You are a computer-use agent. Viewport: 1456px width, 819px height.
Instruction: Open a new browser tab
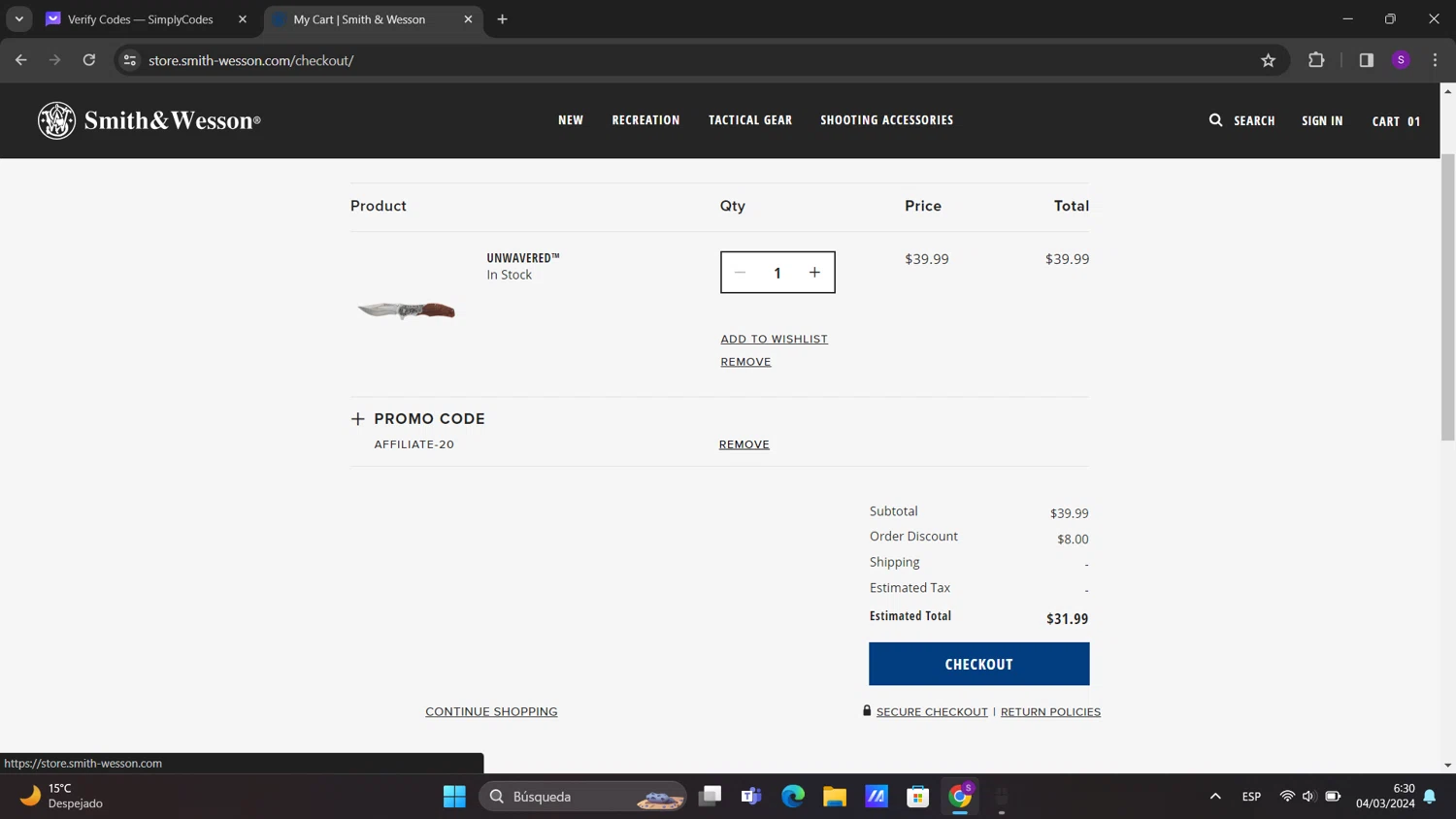(x=502, y=19)
